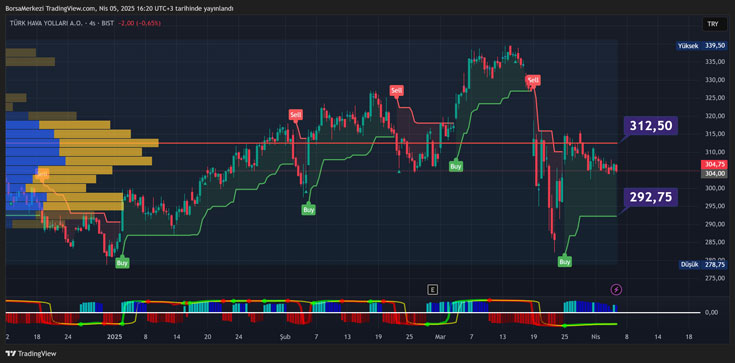Click the 315,00 price axis label
Viewport: 735px width, 363px height.
pyautogui.click(x=715, y=134)
